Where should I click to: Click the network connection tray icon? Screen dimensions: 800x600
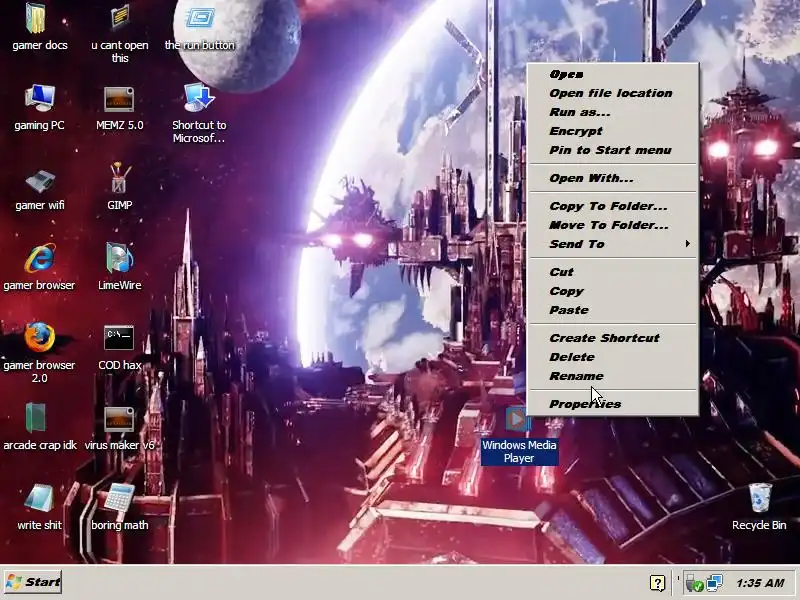714,583
